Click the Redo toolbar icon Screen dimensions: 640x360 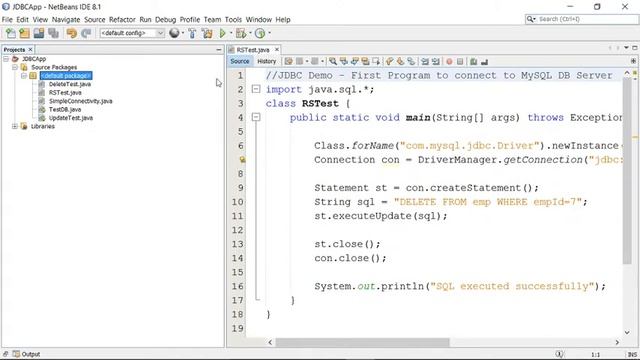(x=86, y=33)
